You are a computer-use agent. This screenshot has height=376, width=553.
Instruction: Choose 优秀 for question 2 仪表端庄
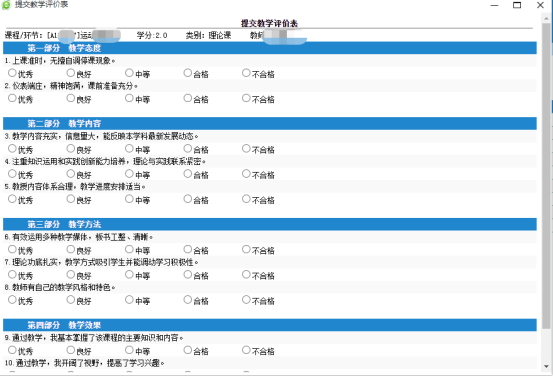12,98
